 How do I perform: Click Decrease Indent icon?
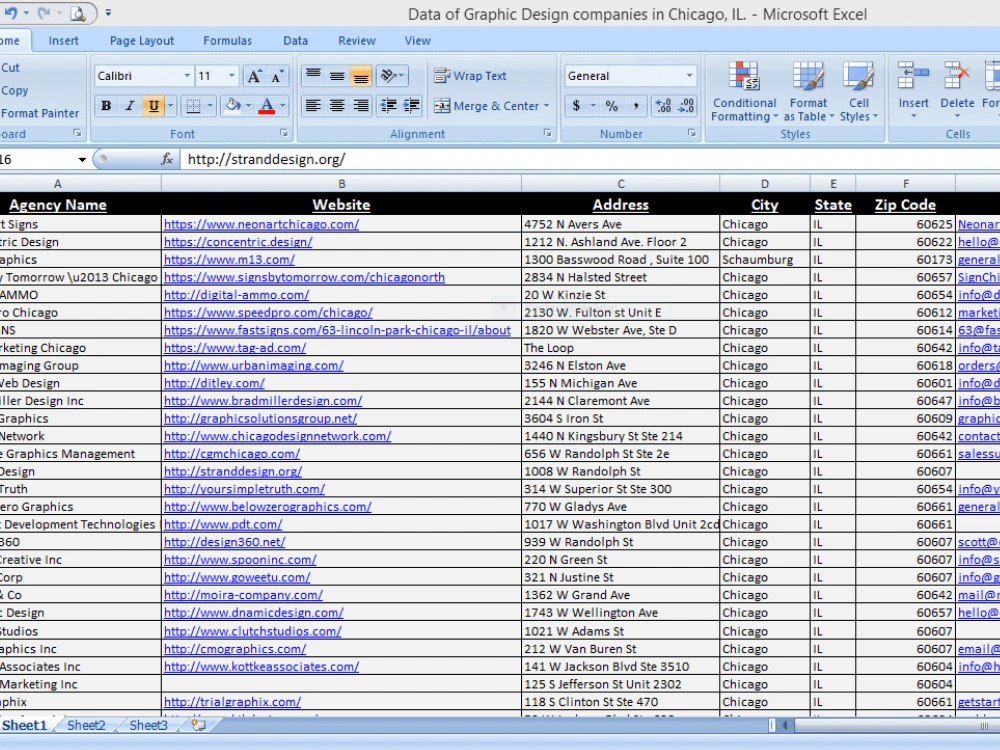pyautogui.click(x=388, y=106)
